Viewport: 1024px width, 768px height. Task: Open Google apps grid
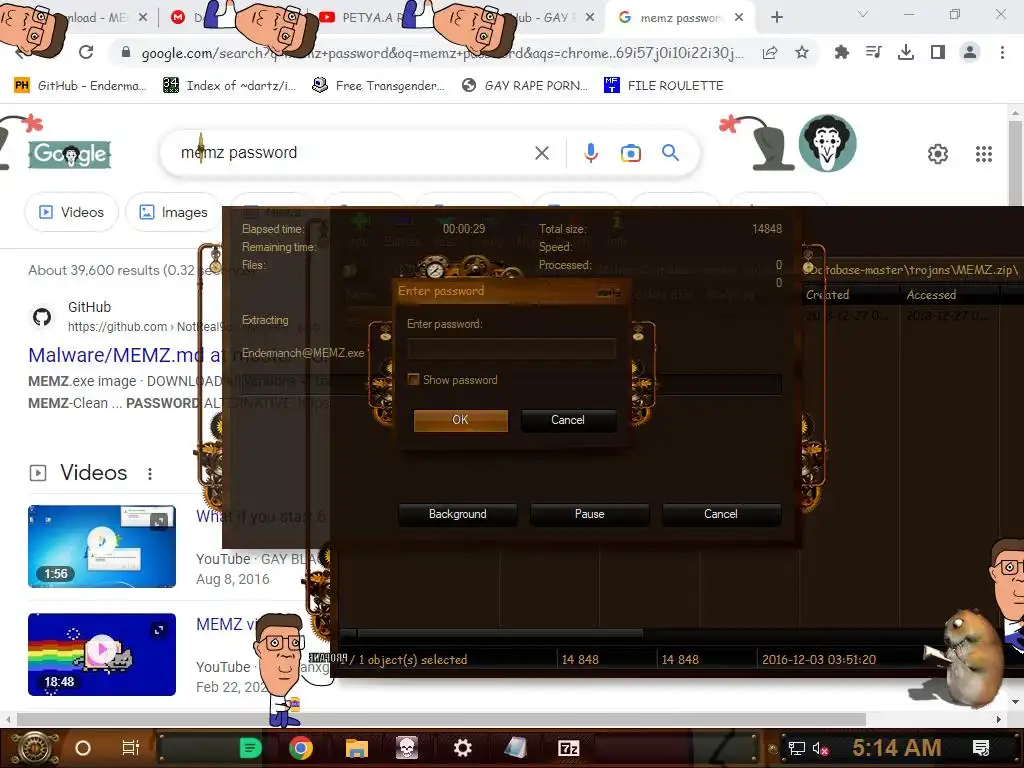[x=984, y=154]
